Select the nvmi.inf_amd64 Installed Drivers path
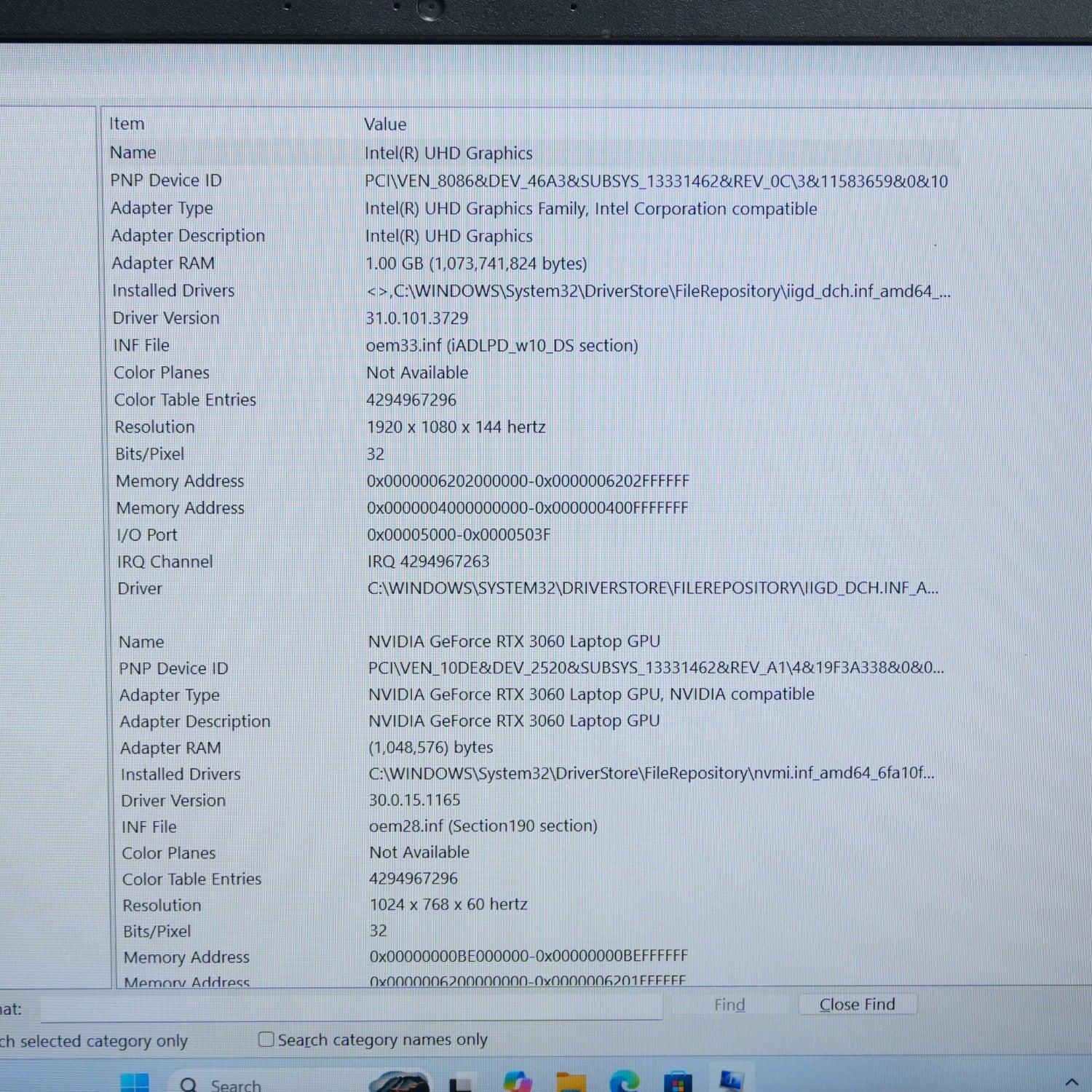1092x1092 pixels. [652, 773]
